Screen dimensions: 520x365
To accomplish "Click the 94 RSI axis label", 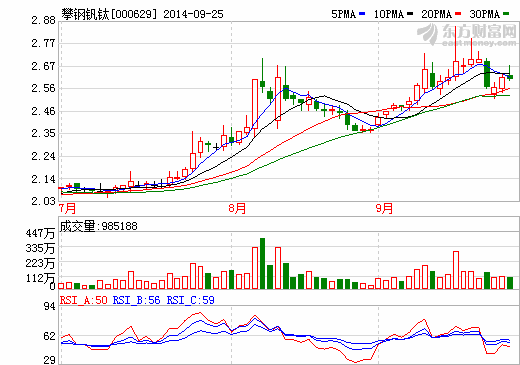I will click(49, 306).
